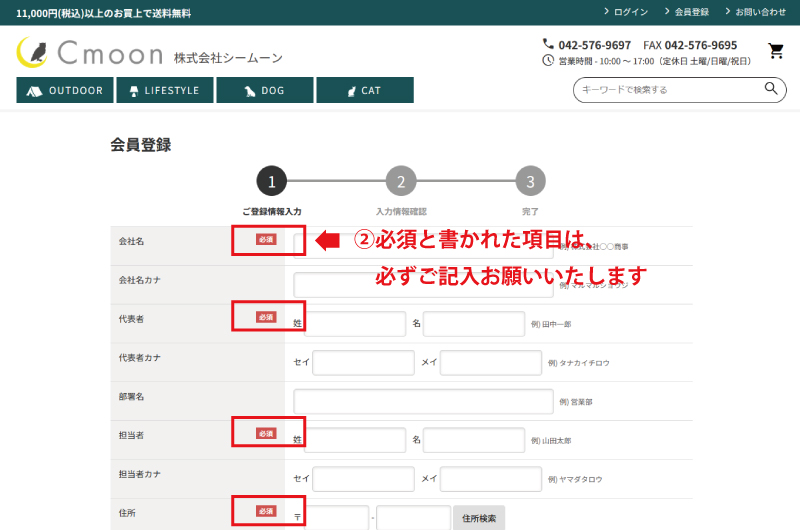Click the 例) 山田太郎 example text
The height and width of the screenshot is (530, 800).
click(x=551, y=441)
